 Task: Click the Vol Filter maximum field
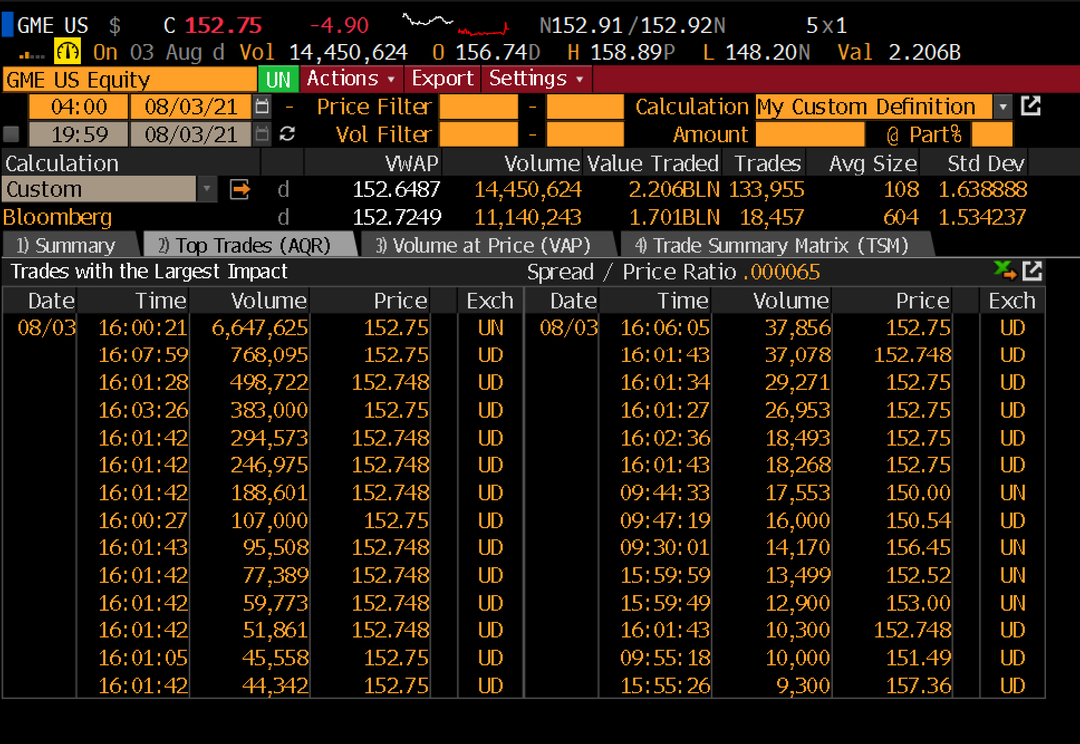point(585,134)
